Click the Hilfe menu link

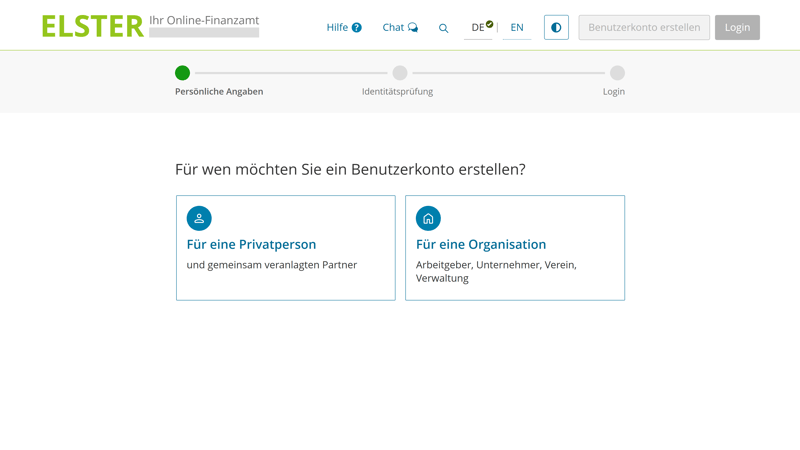(x=337, y=28)
